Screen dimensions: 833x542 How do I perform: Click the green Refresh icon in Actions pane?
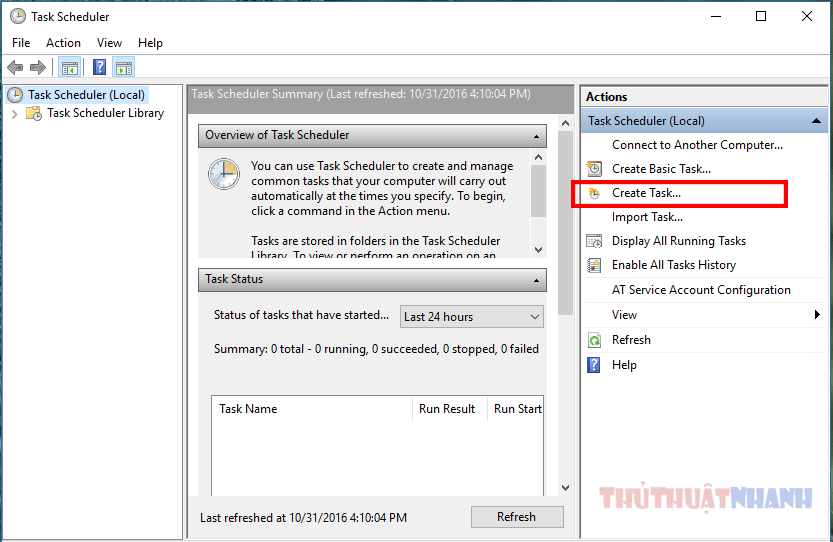coord(594,340)
